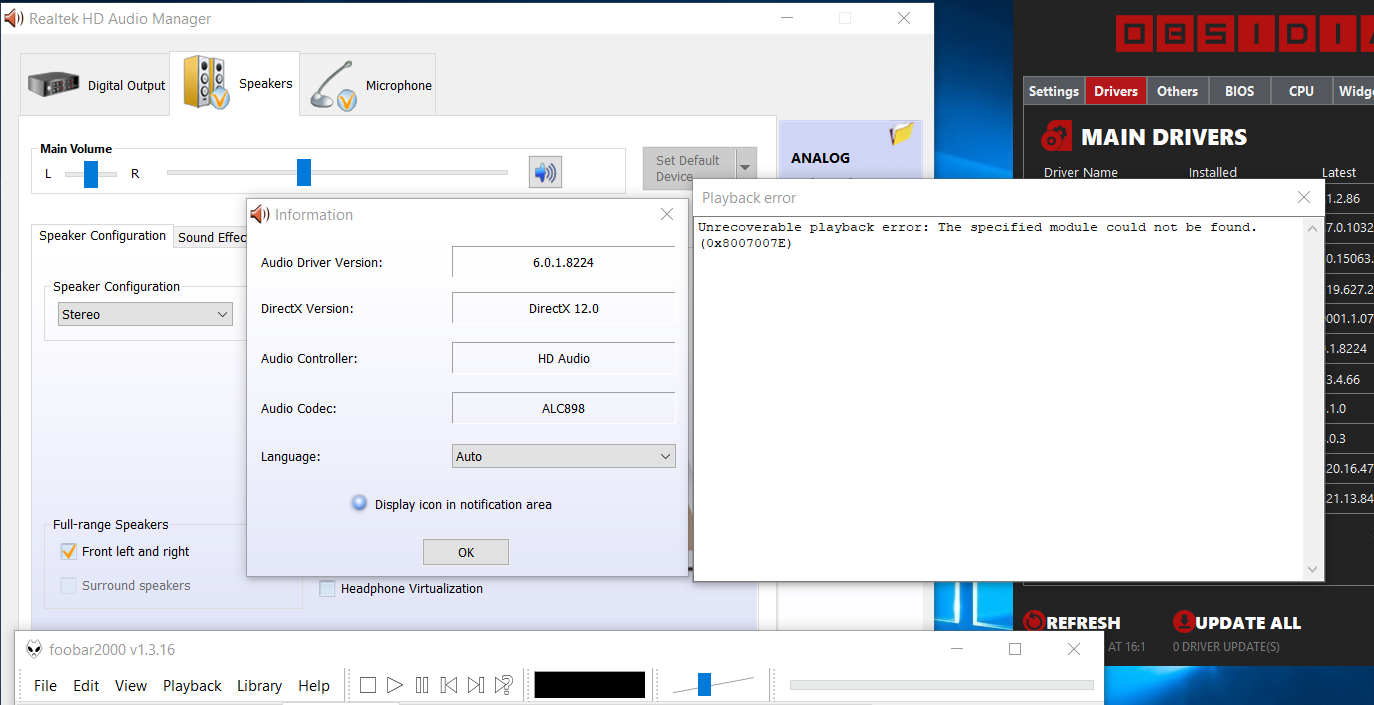Viewport: 1374px width, 705px height.
Task: Click the Main Drivers gear icon
Action: pos(1056,136)
